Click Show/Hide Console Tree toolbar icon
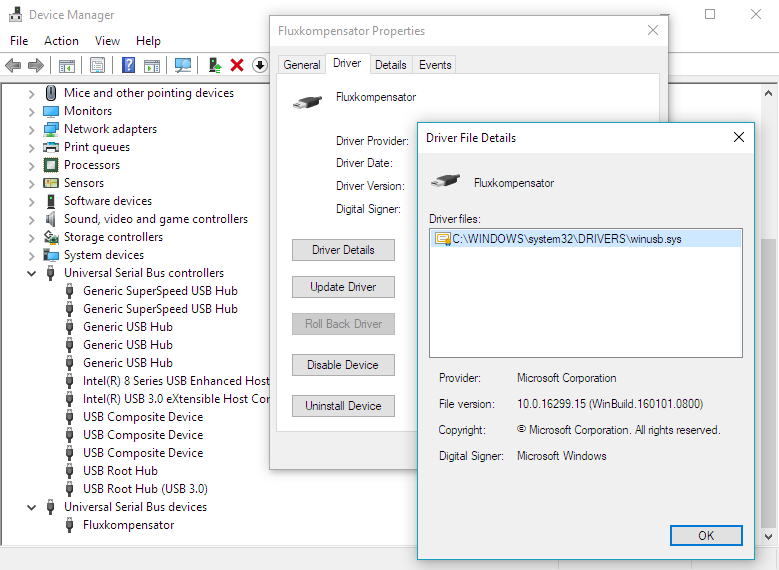 click(67, 65)
